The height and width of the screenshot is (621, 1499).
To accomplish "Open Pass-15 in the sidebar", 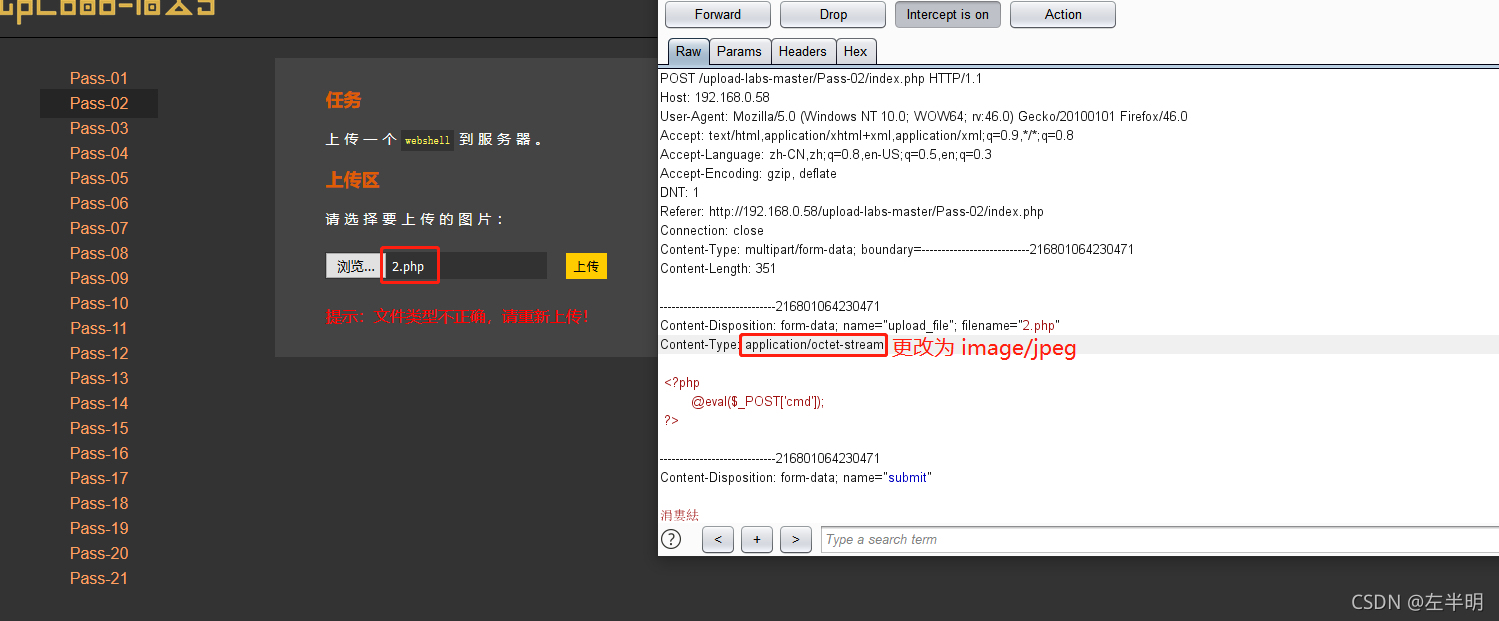I will click(x=99, y=428).
